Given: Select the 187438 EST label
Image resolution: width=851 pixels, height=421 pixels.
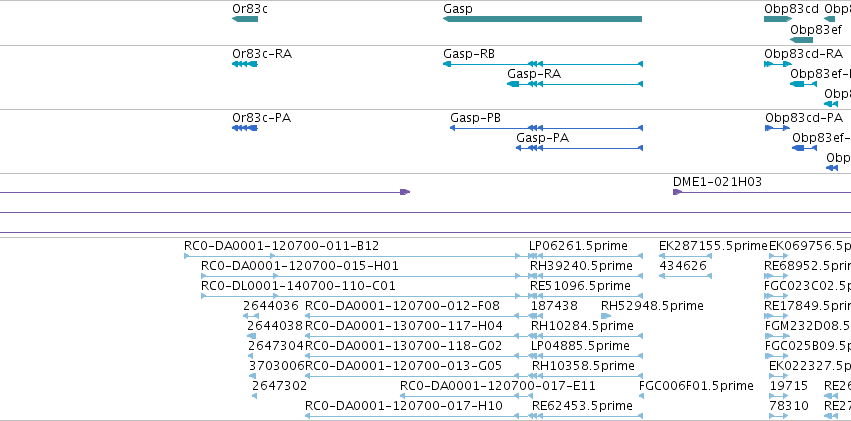Looking at the screenshot, I should (x=554, y=306).
